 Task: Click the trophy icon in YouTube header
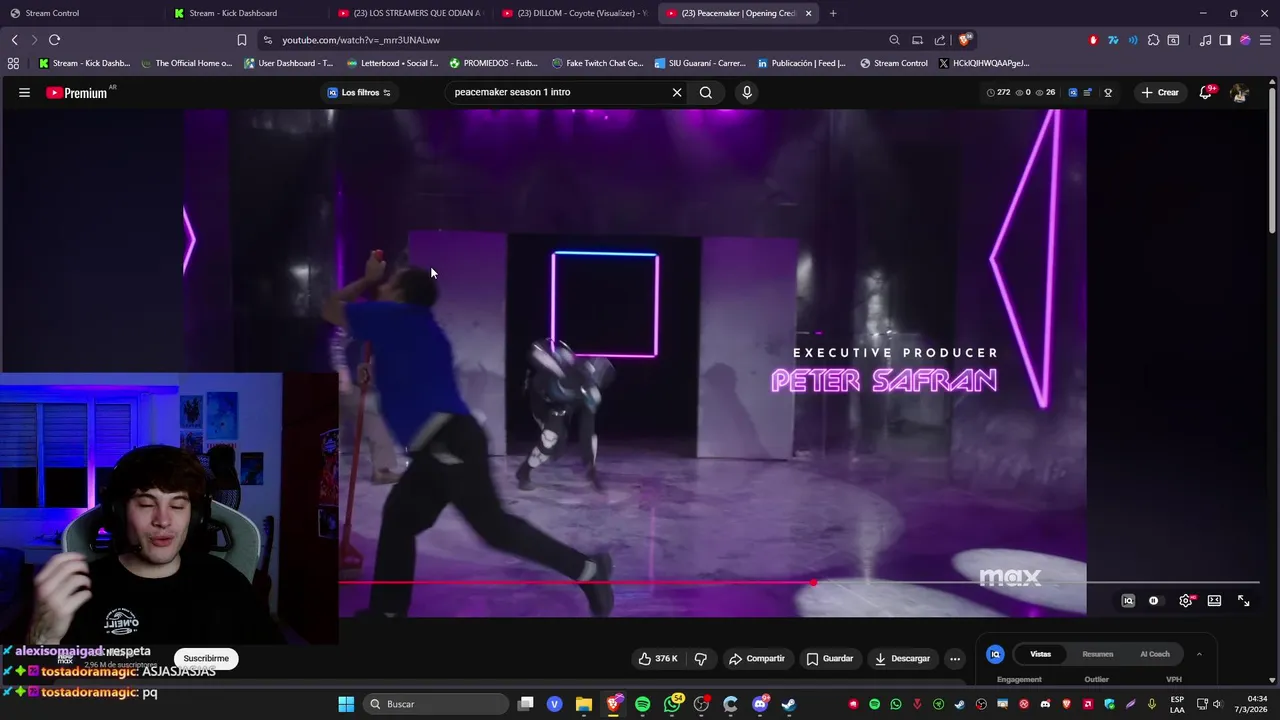(x=1108, y=92)
